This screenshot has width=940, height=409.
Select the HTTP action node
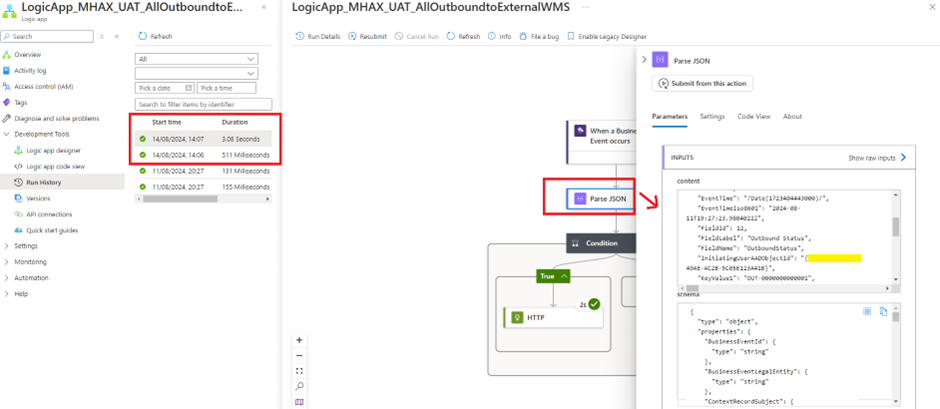[553, 318]
